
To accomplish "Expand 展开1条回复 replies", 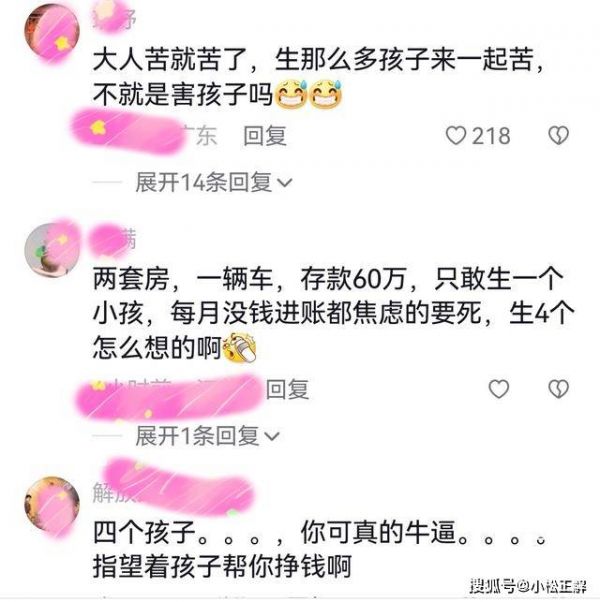I will pos(207,436).
